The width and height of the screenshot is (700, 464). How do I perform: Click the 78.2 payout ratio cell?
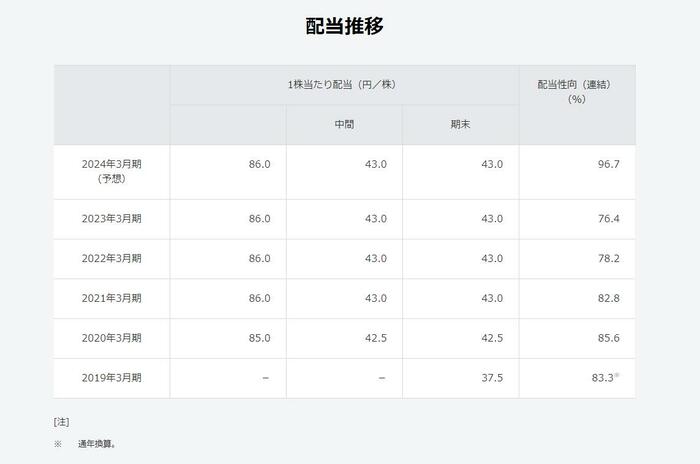pos(608,259)
